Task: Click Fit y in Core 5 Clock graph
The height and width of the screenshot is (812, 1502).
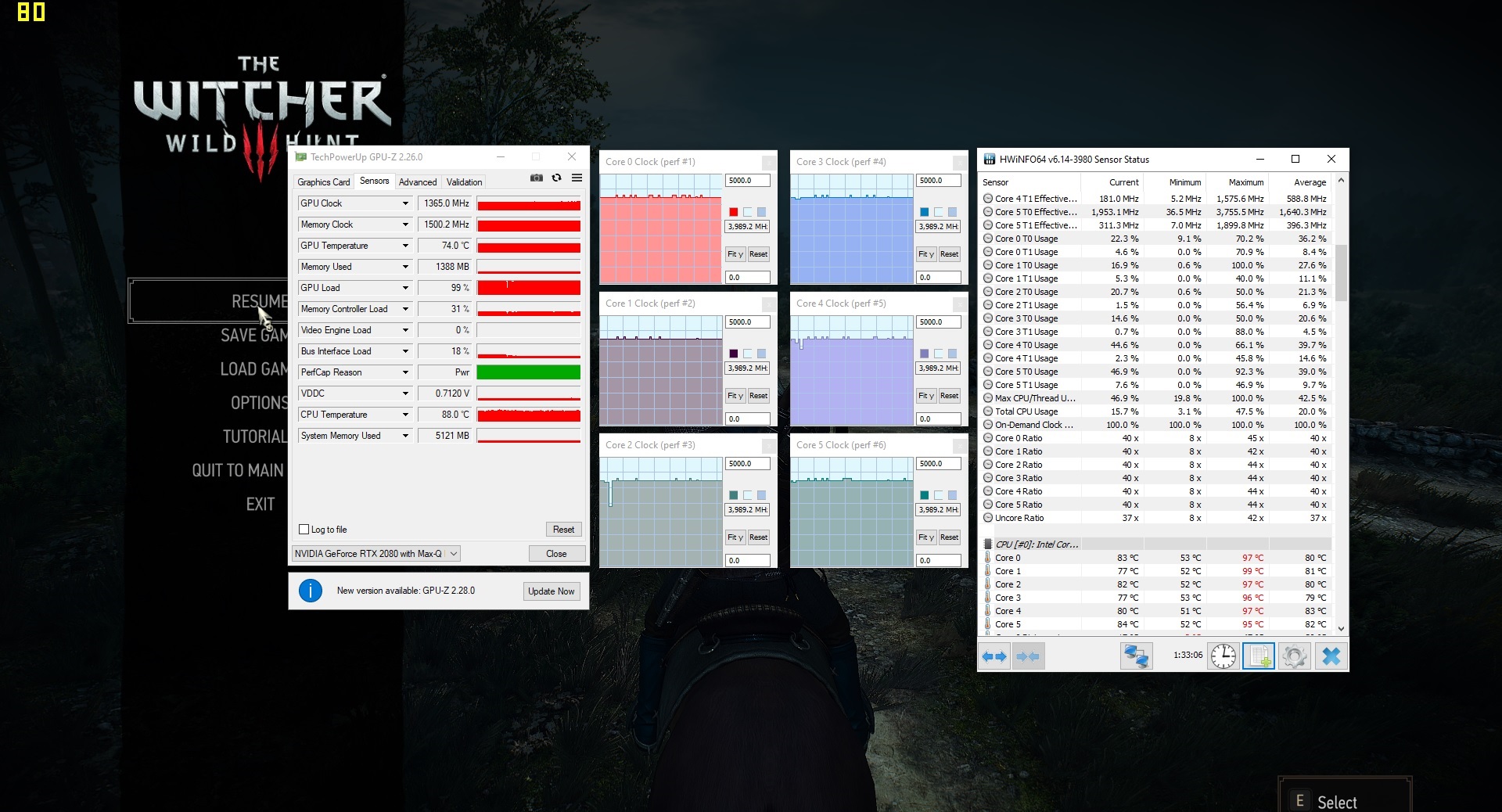Action: 925,537
